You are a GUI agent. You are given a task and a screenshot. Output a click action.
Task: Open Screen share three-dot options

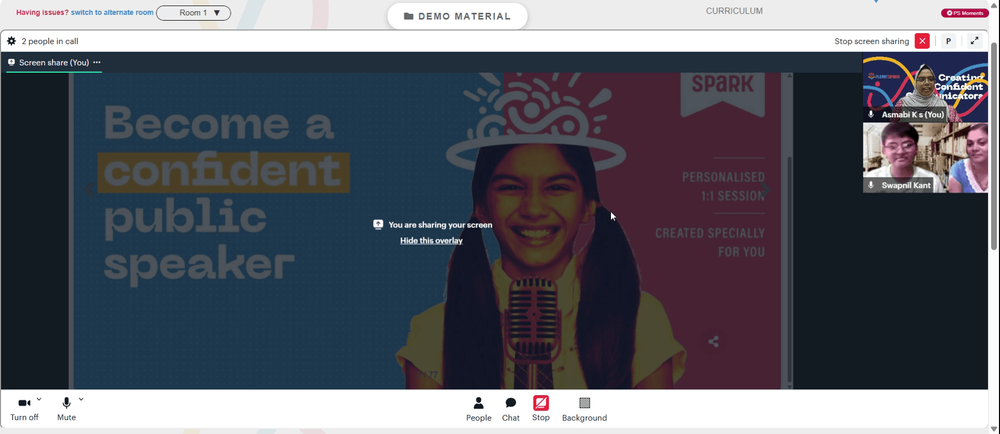[97, 62]
